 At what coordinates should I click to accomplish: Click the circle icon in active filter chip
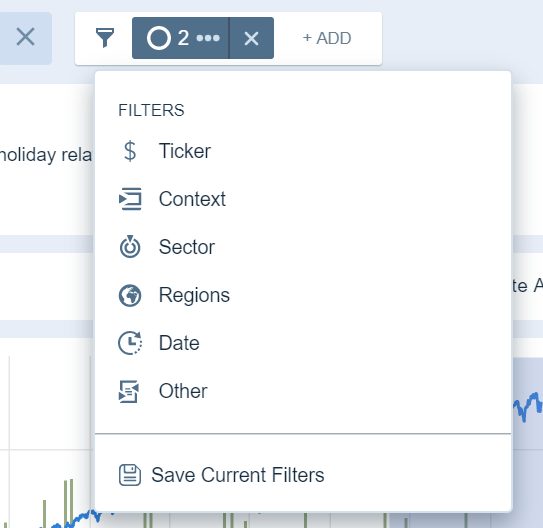[x=159, y=38]
